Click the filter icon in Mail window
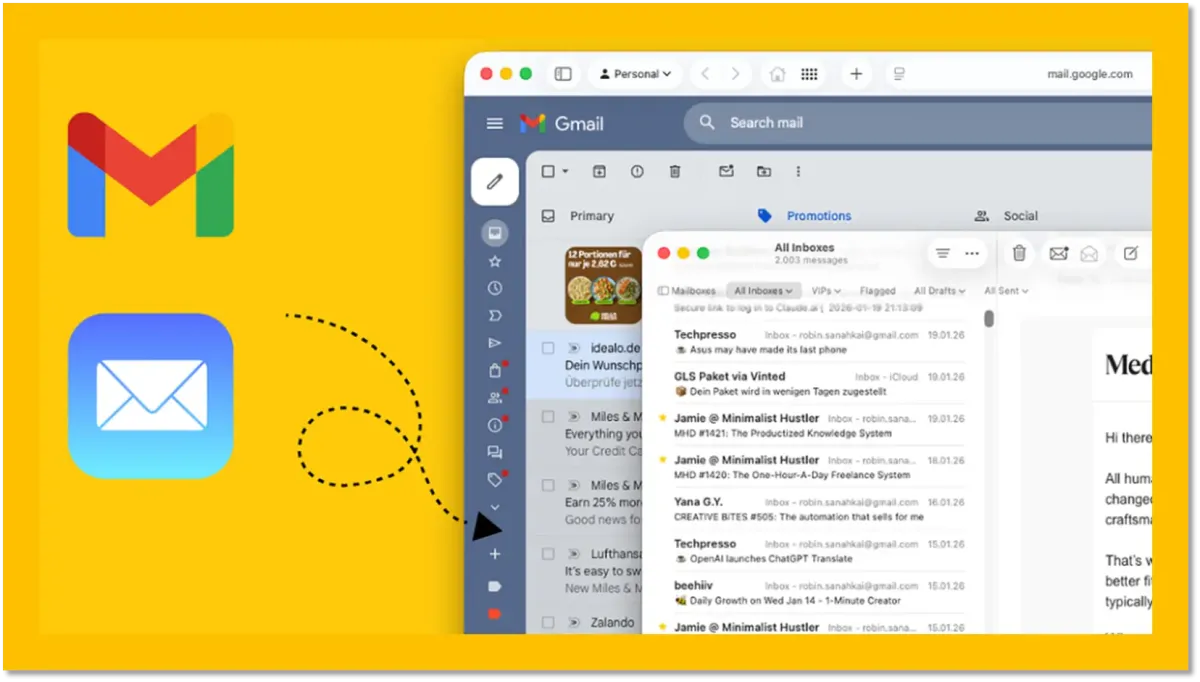The width and height of the screenshot is (1200, 682). 942,254
